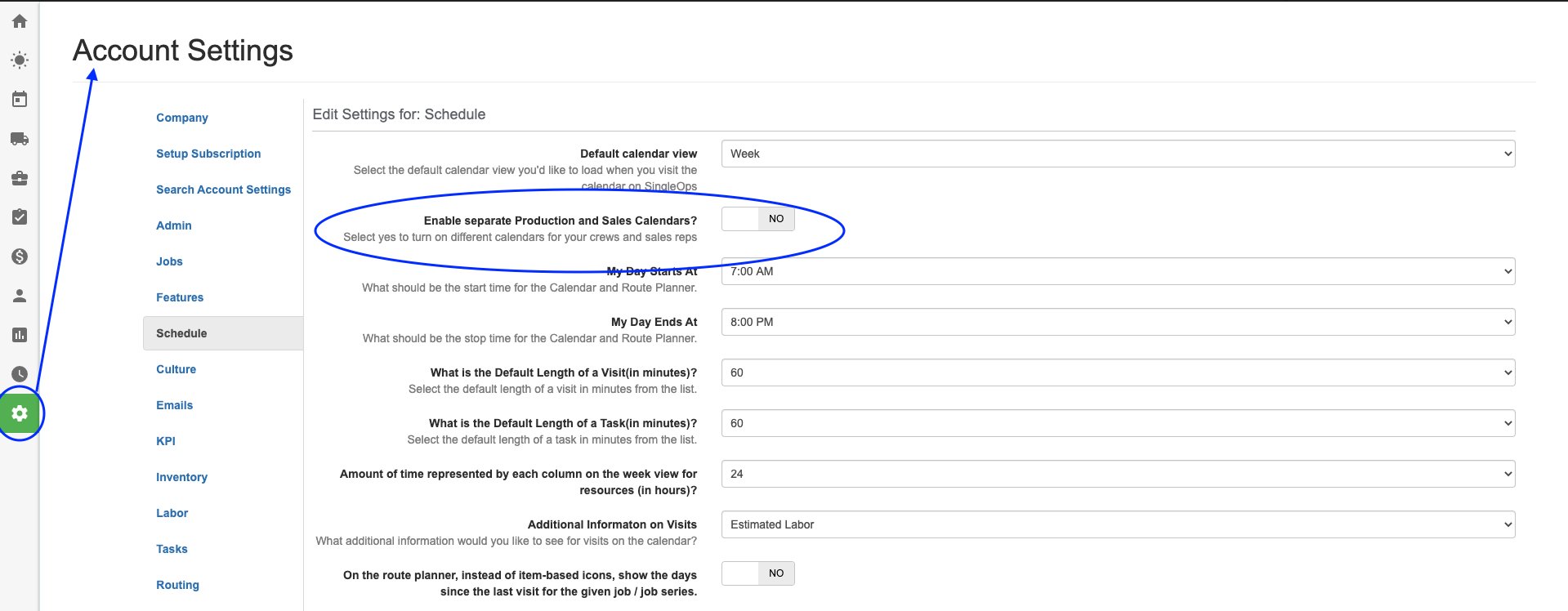
Task: Go to Setup Subscription link
Action: pos(208,154)
